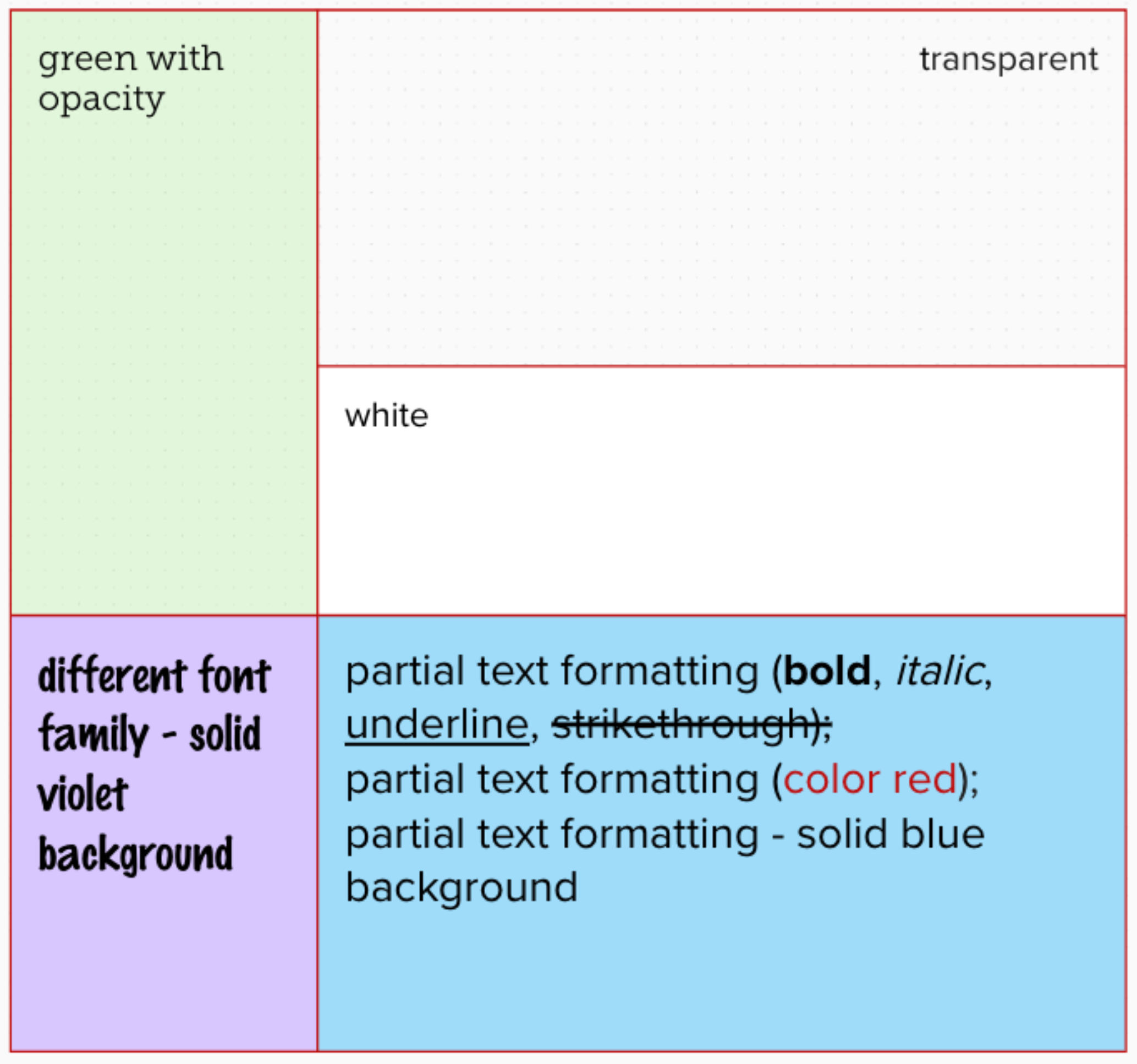Image resolution: width=1137 pixels, height=1064 pixels.
Task: Click the underlined word "underline"
Action: coord(437,725)
